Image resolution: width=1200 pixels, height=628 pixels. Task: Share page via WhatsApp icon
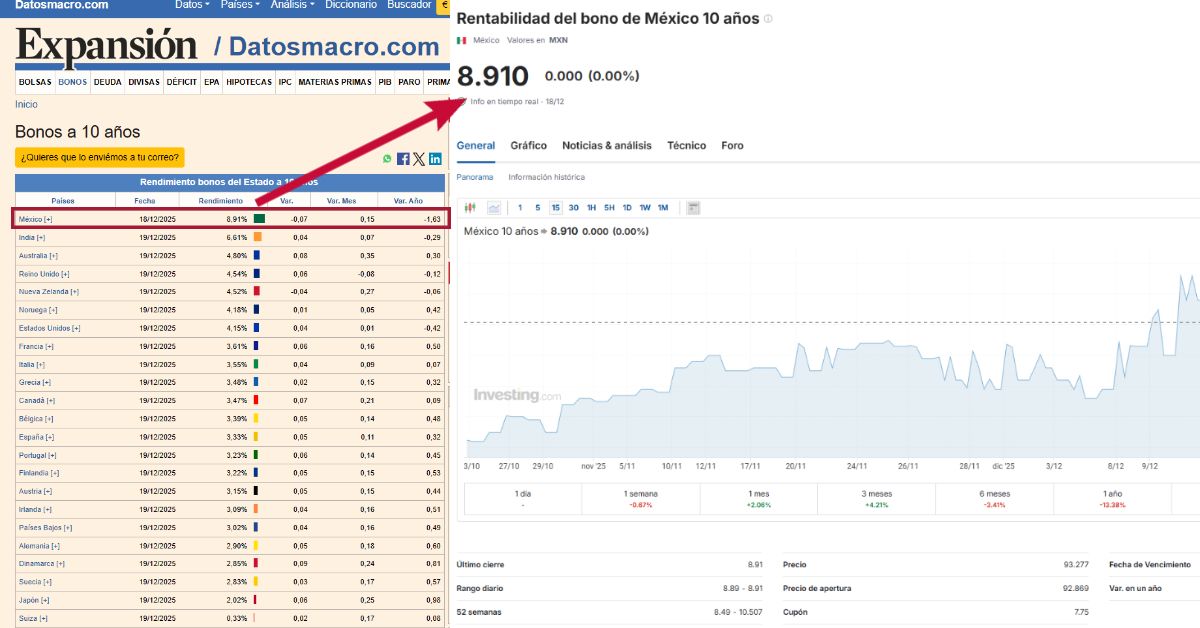(x=388, y=159)
